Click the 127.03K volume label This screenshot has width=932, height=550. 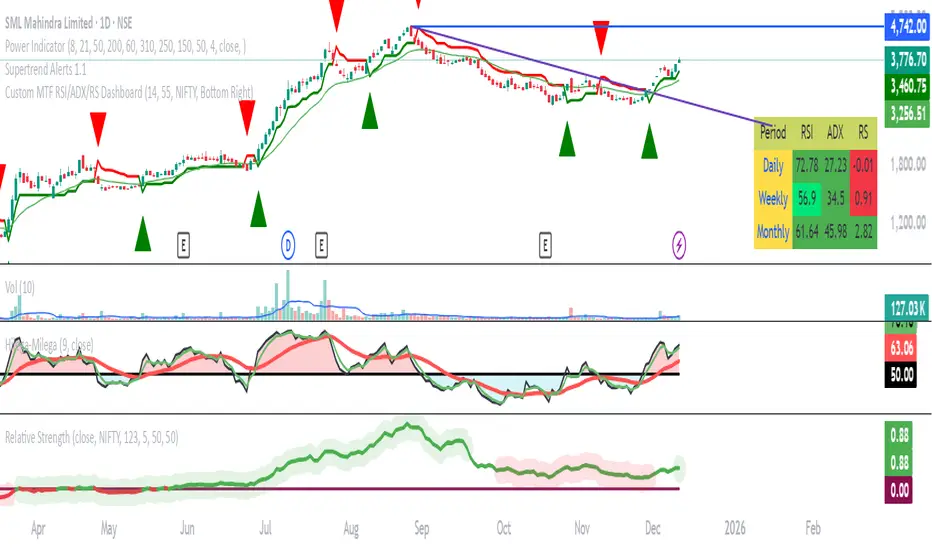[x=907, y=309]
